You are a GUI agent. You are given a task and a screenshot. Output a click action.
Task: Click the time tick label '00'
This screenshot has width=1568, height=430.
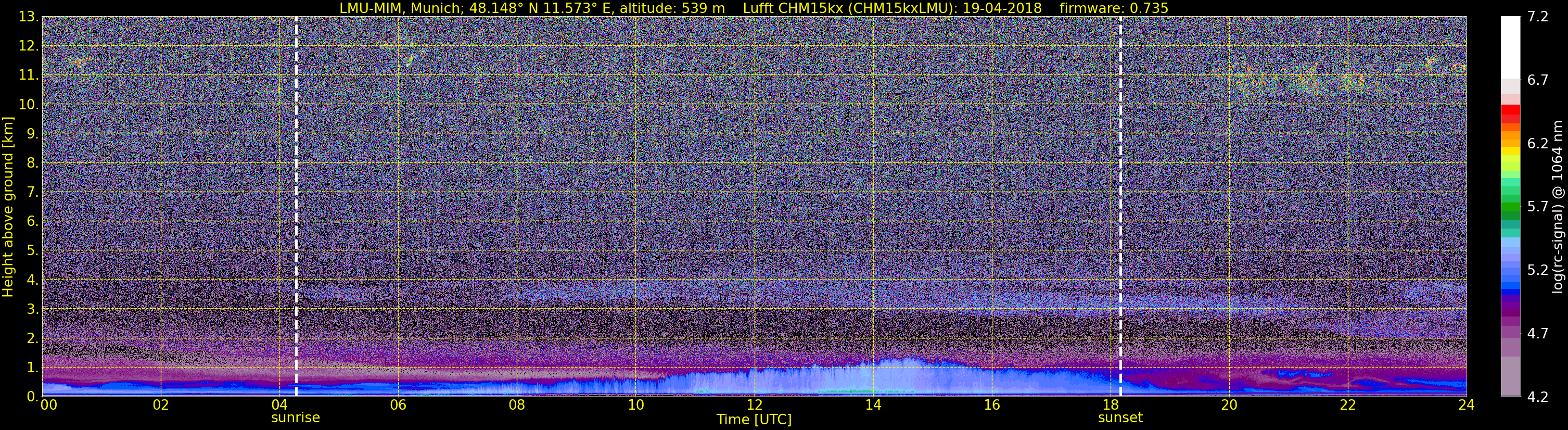click(49, 405)
